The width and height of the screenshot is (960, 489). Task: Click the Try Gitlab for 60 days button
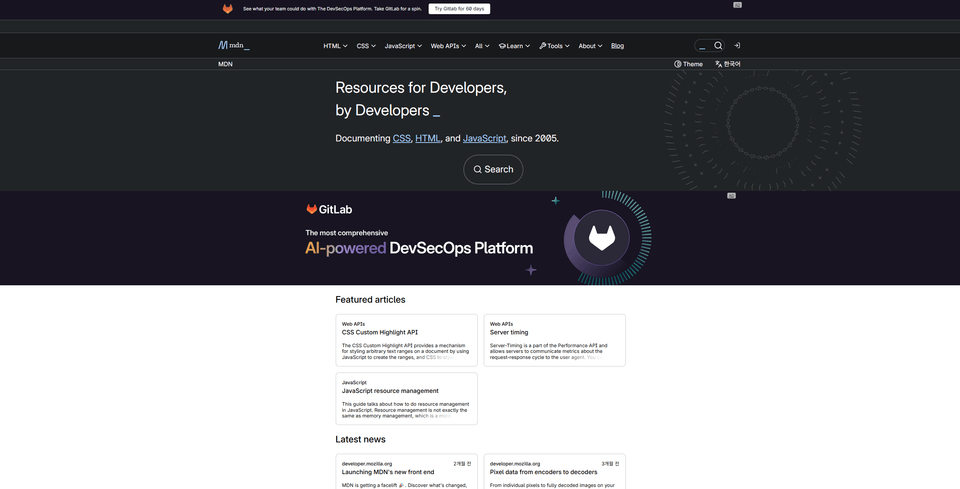[x=459, y=8]
